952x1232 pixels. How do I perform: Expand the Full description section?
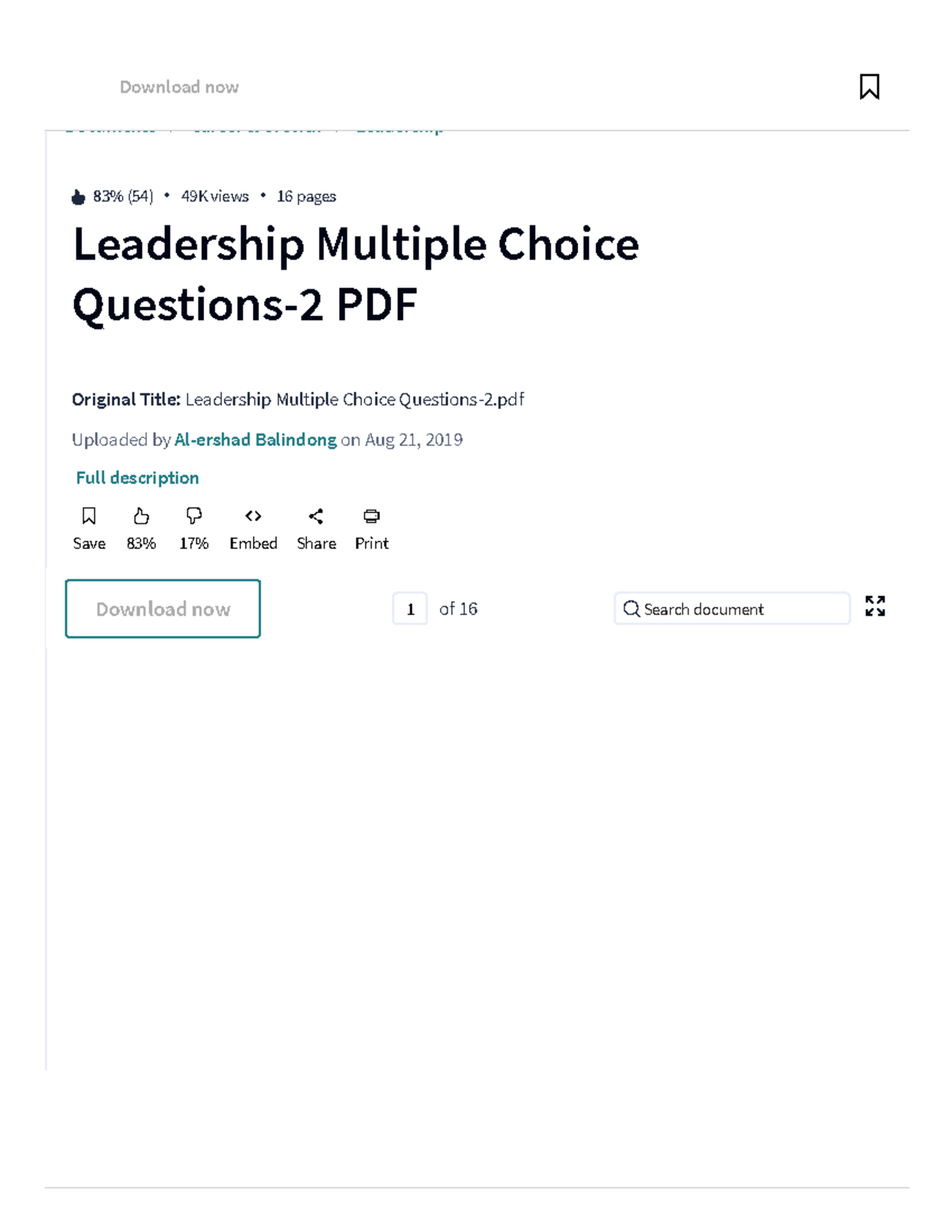pyautogui.click(x=136, y=477)
